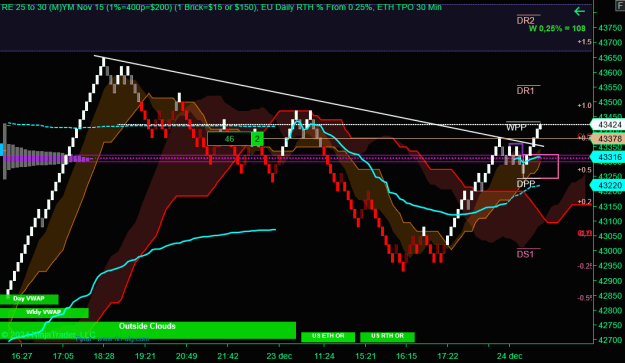Select the bright green box labeled 2
Screen dimensions: 625x363
[257, 139]
